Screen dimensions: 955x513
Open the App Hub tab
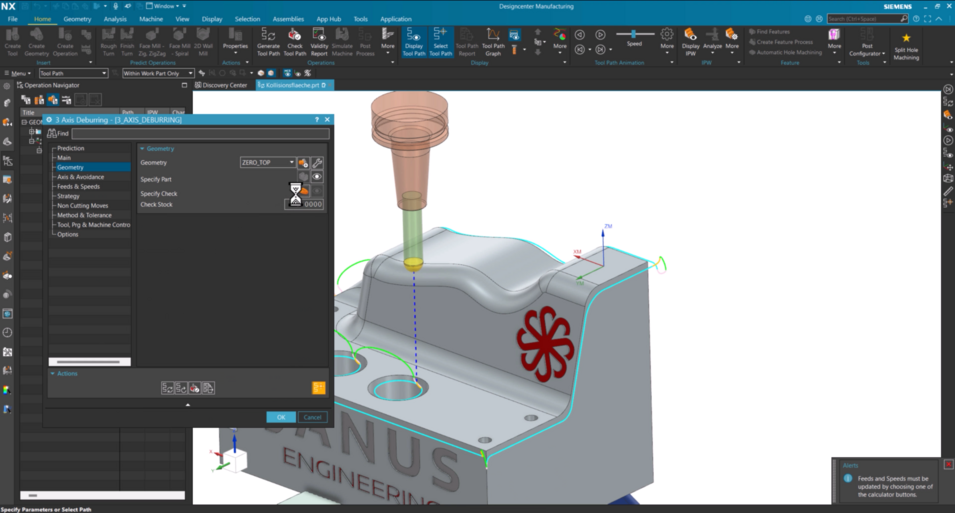pos(328,19)
